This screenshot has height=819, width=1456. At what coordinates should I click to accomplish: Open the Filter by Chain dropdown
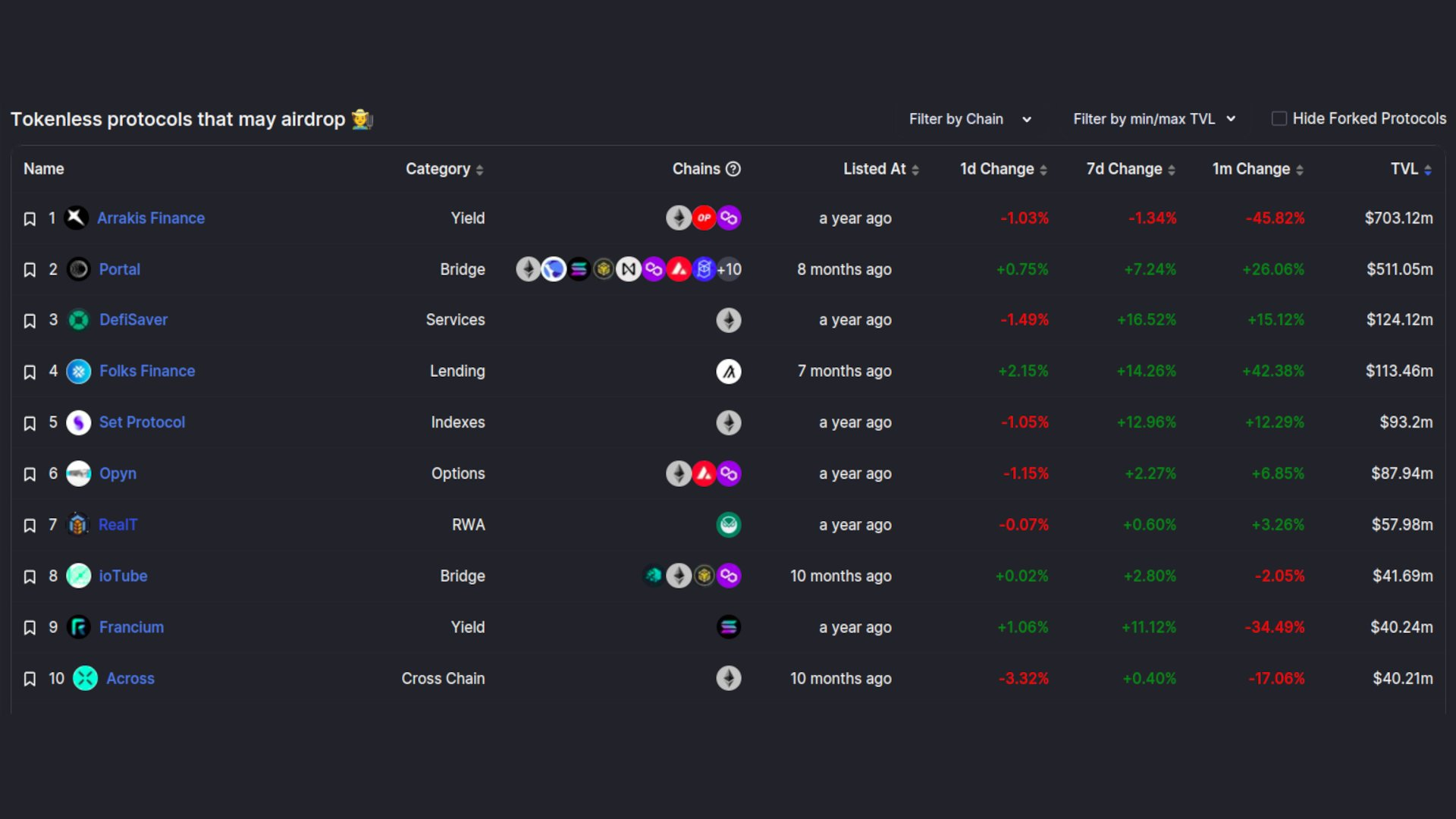pyautogui.click(x=970, y=119)
